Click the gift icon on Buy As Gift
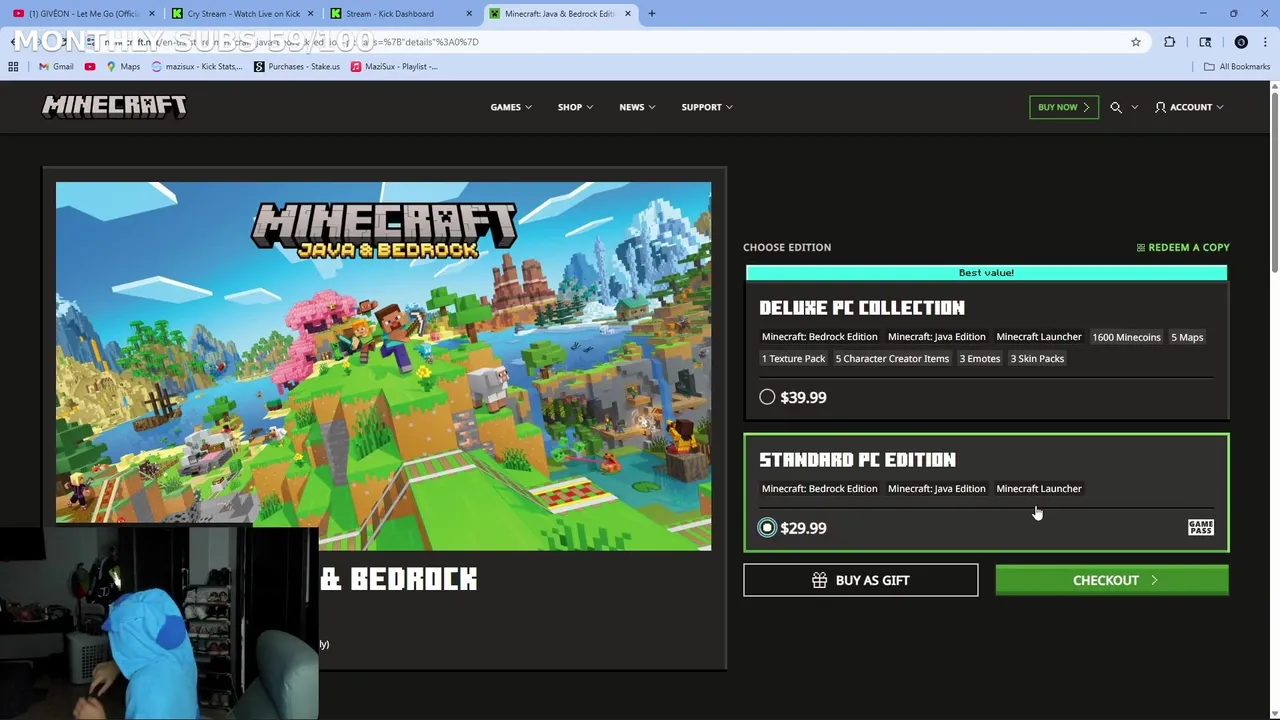The height and width of the screenshot is (720, 1280). point(819,580)
